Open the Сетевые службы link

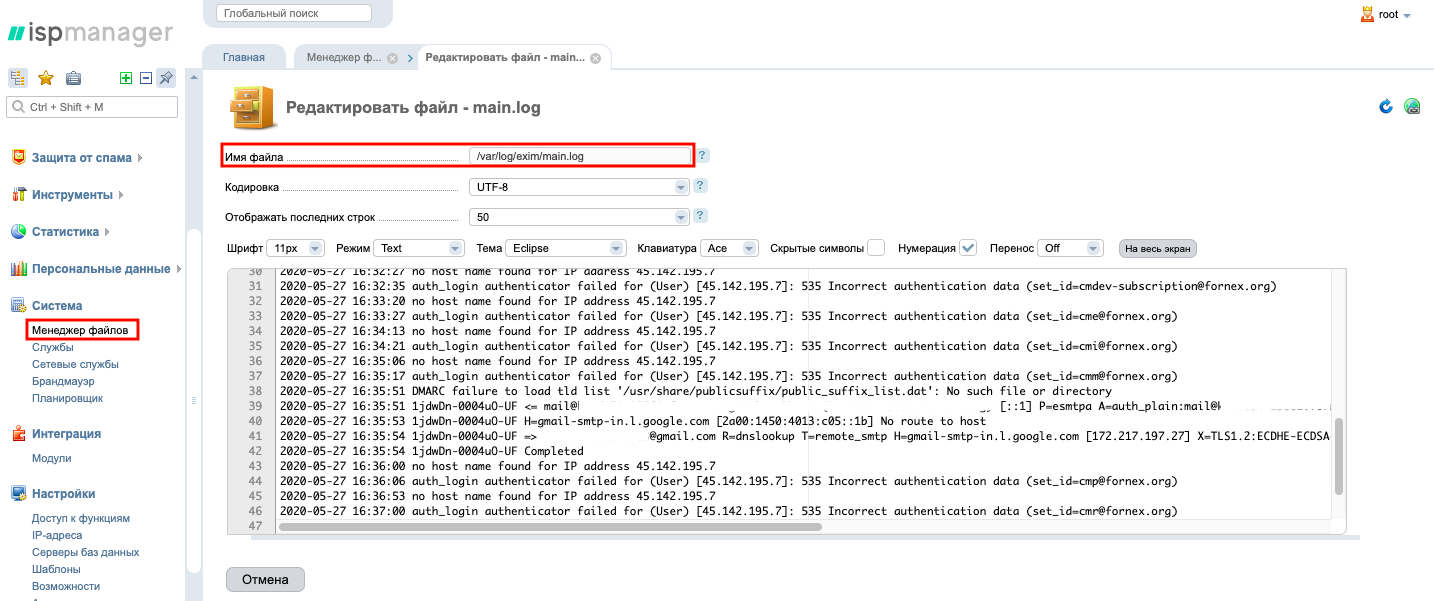75,364
